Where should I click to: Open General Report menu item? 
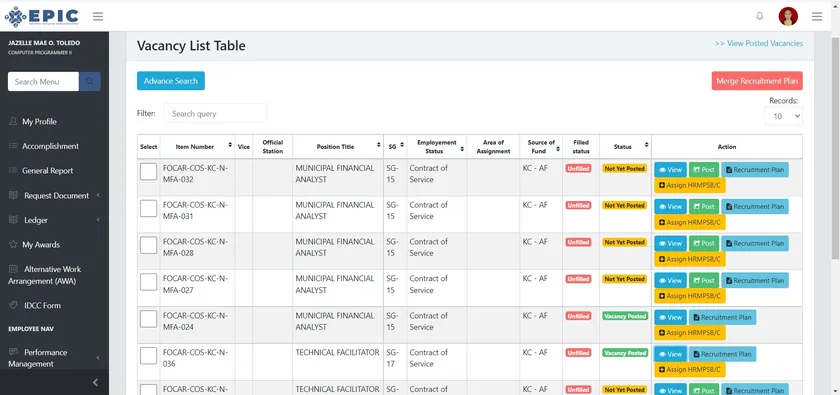(x=47, y=171)
